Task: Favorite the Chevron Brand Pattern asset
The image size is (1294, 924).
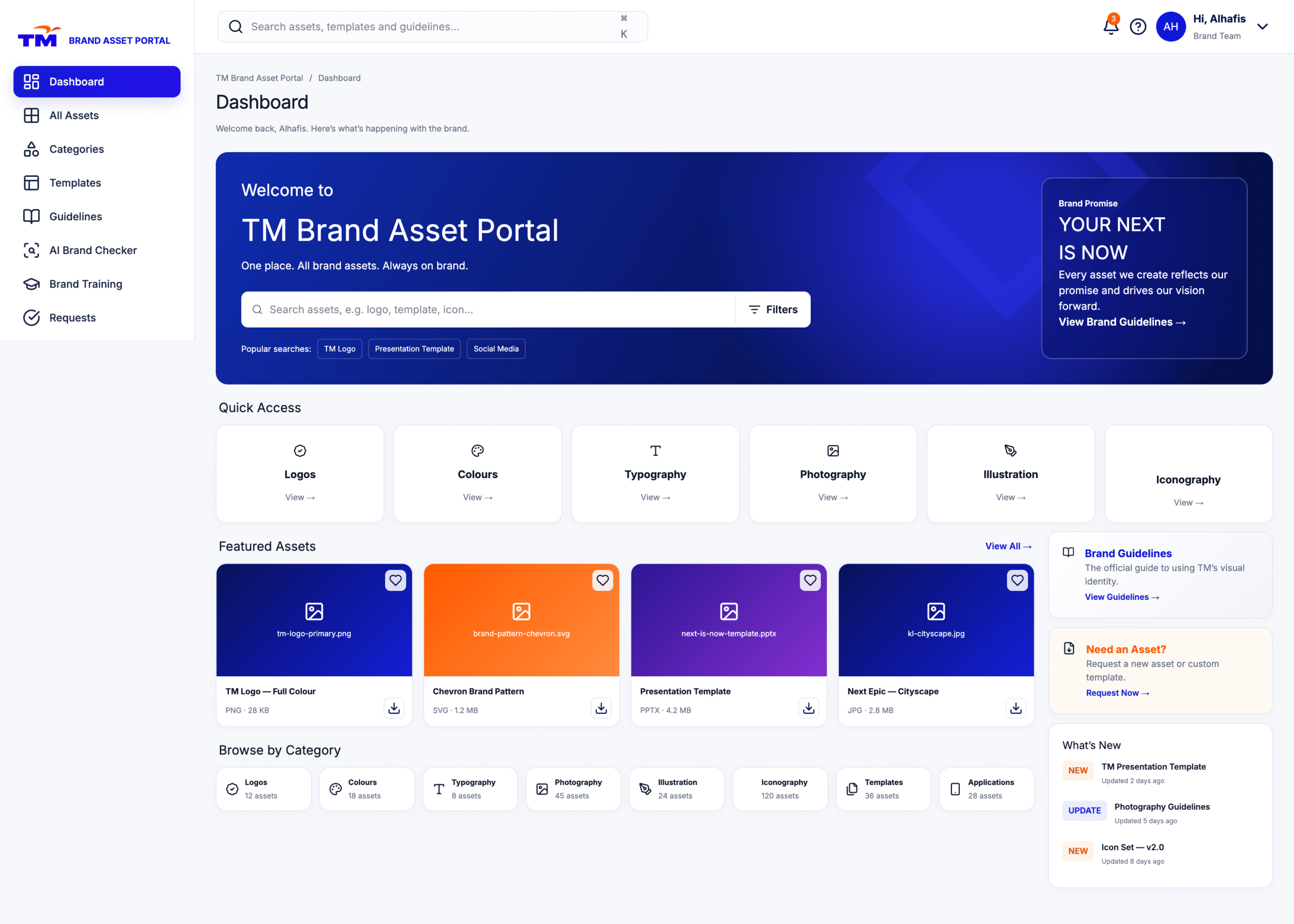Action: coord(603,580)
